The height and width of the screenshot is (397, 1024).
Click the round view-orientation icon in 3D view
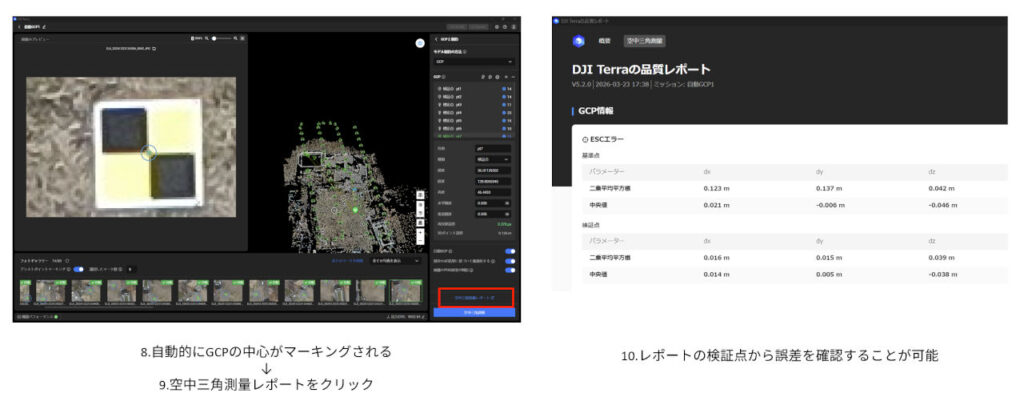(420, 43)
